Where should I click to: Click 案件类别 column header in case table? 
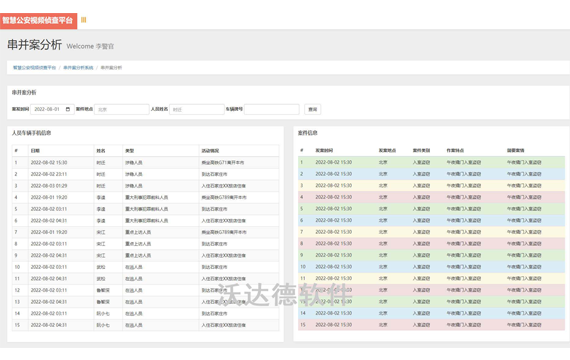point(421,150)
